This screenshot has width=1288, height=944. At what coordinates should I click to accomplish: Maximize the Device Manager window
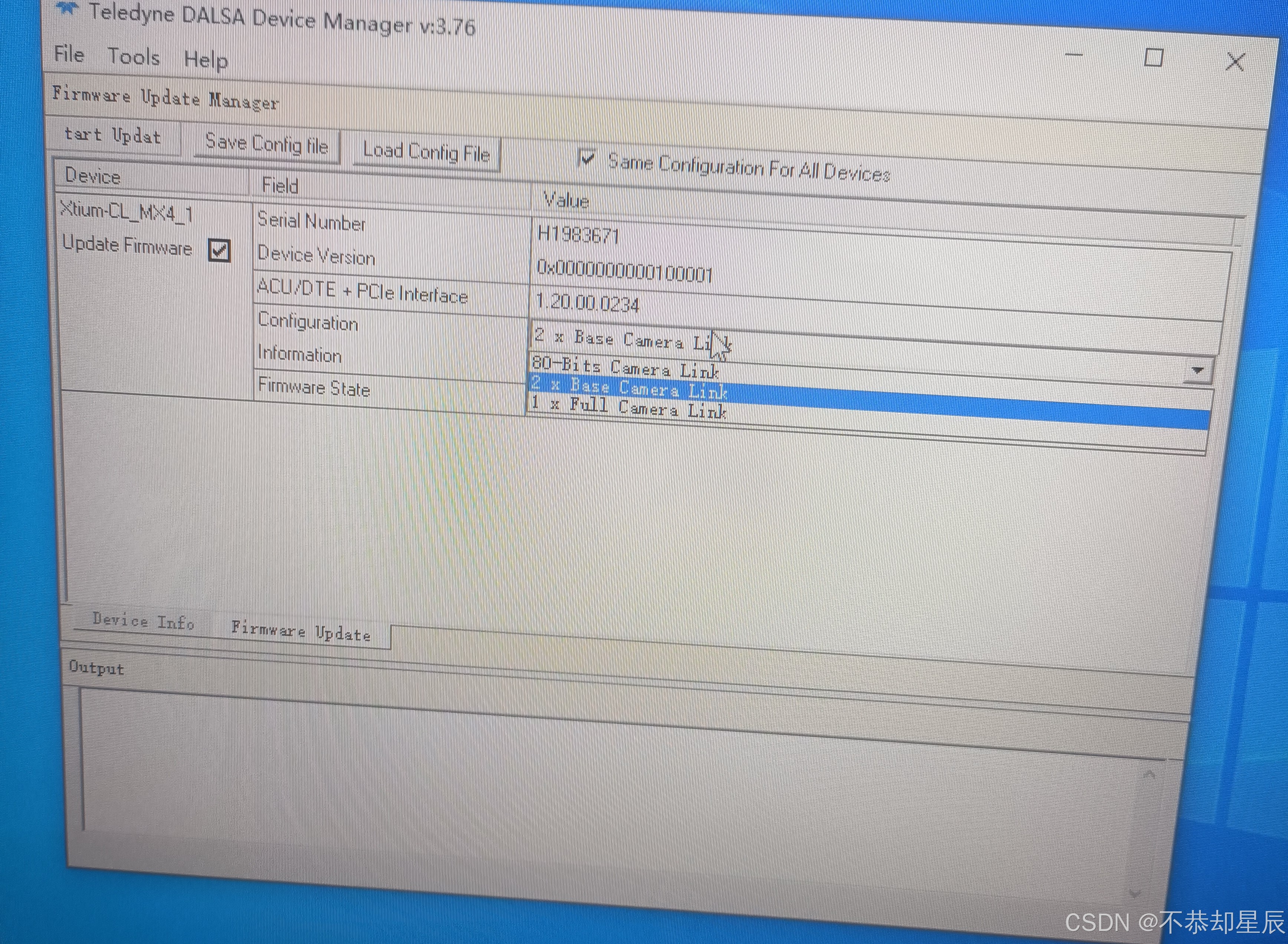[1153, 57]
